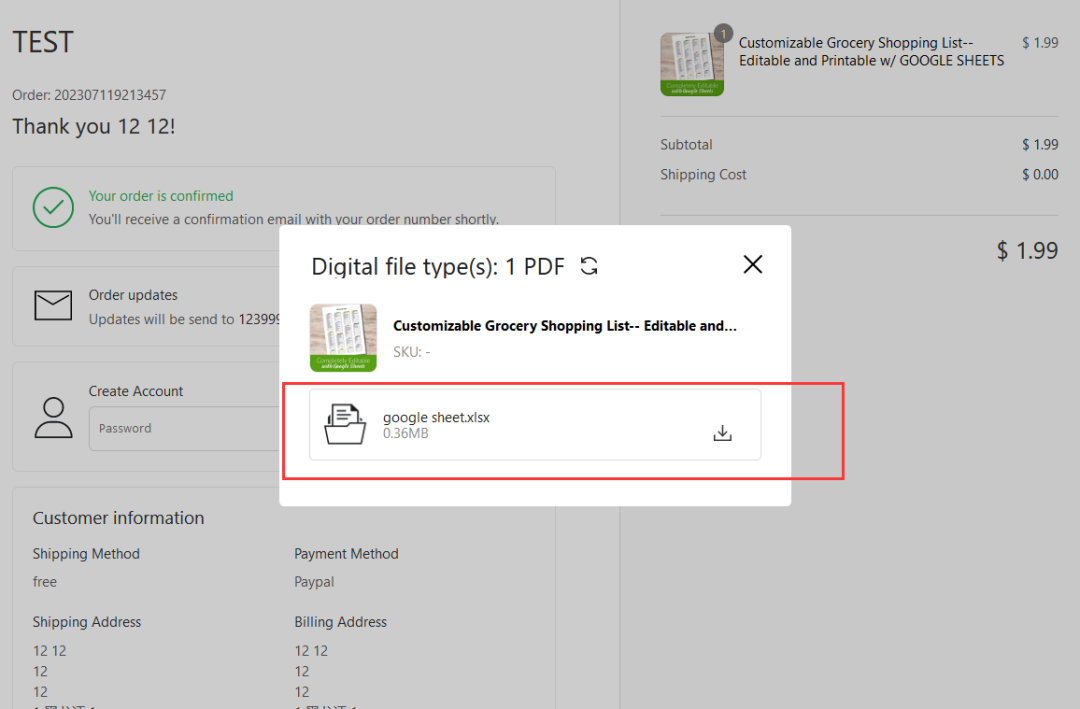Close the digital file dialog
This screenshot has height=709, width=1080.
pyautogui.click(x=753, y=265)
